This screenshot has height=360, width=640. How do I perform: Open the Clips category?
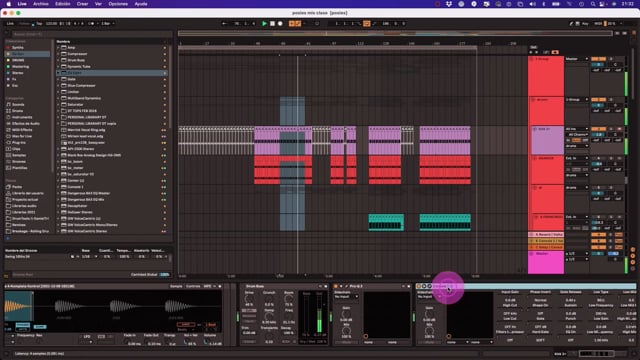[x=16, y=149]
